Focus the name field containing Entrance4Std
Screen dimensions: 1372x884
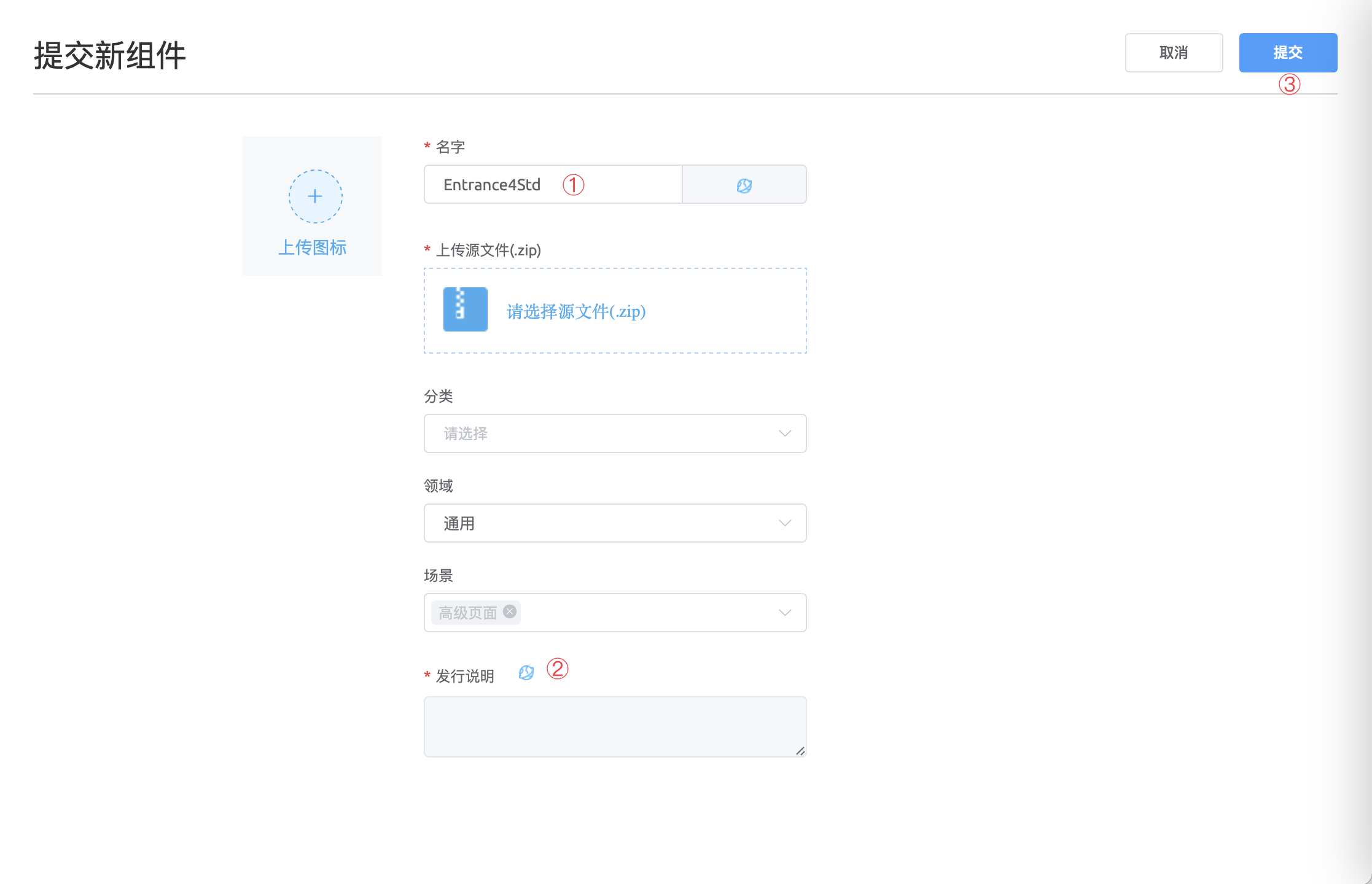[553, 184]
